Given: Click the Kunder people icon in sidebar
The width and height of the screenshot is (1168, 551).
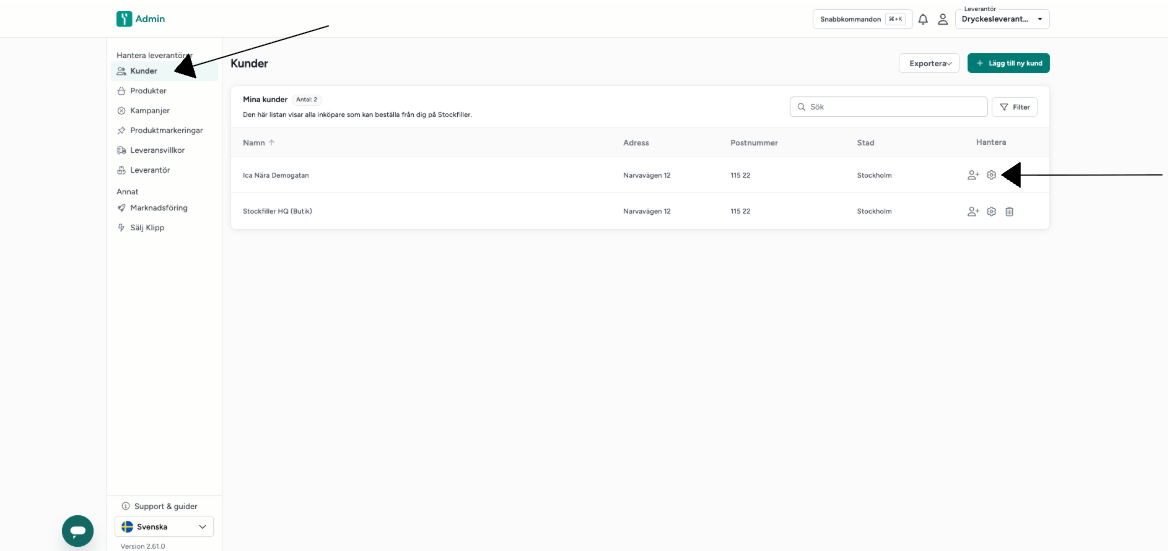Looking at the screenshot, I should click(x=121, y=71).
